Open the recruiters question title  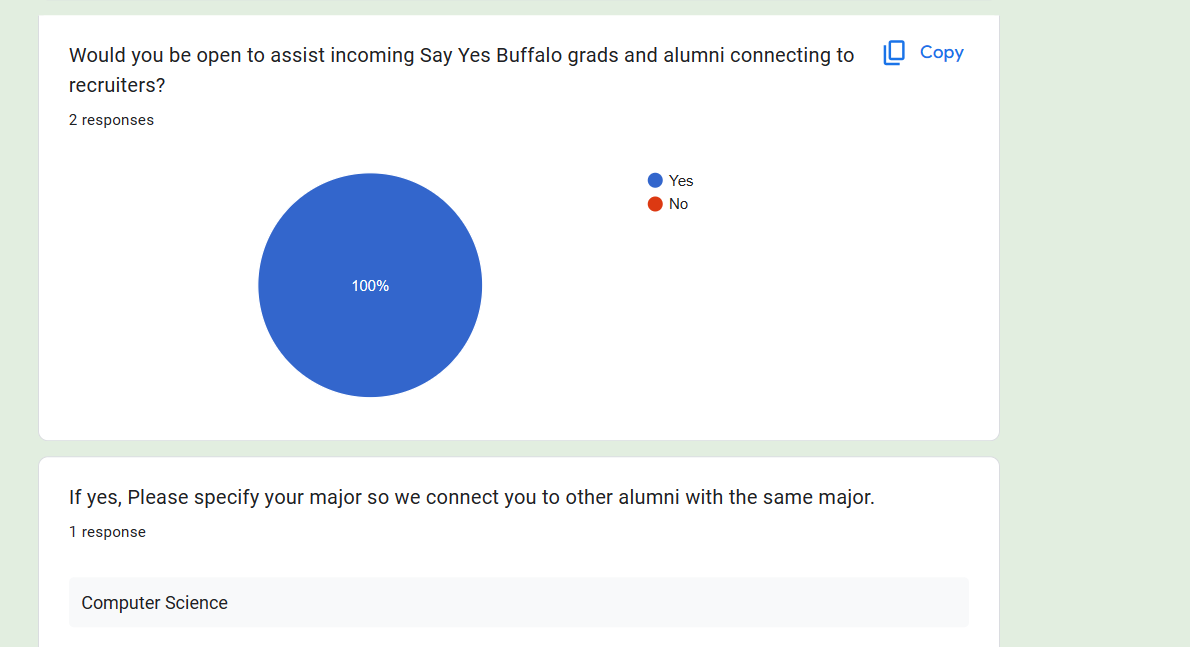pos(461,70)
